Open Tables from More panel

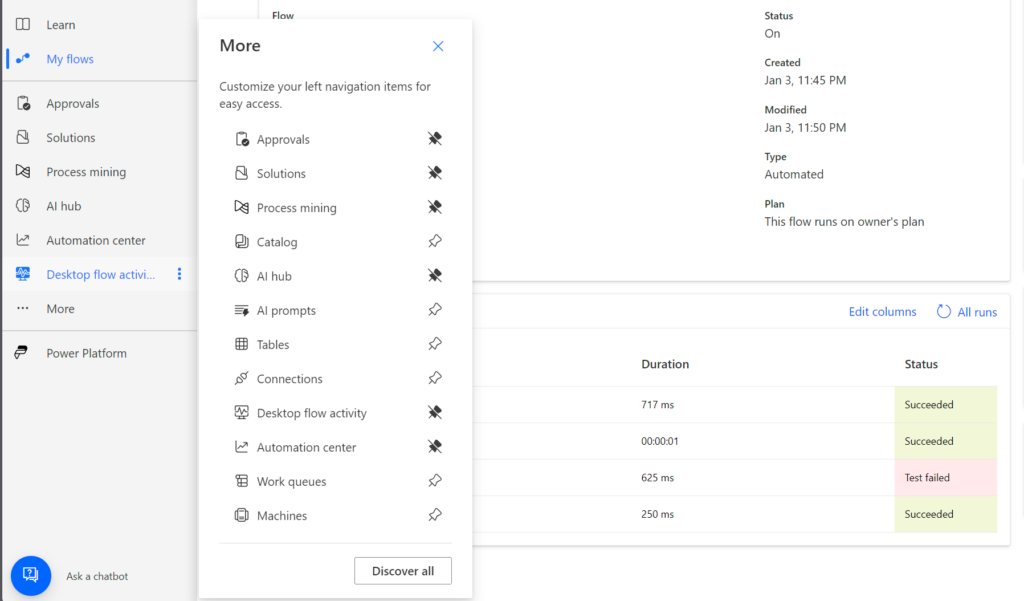(x=272, y=344)
